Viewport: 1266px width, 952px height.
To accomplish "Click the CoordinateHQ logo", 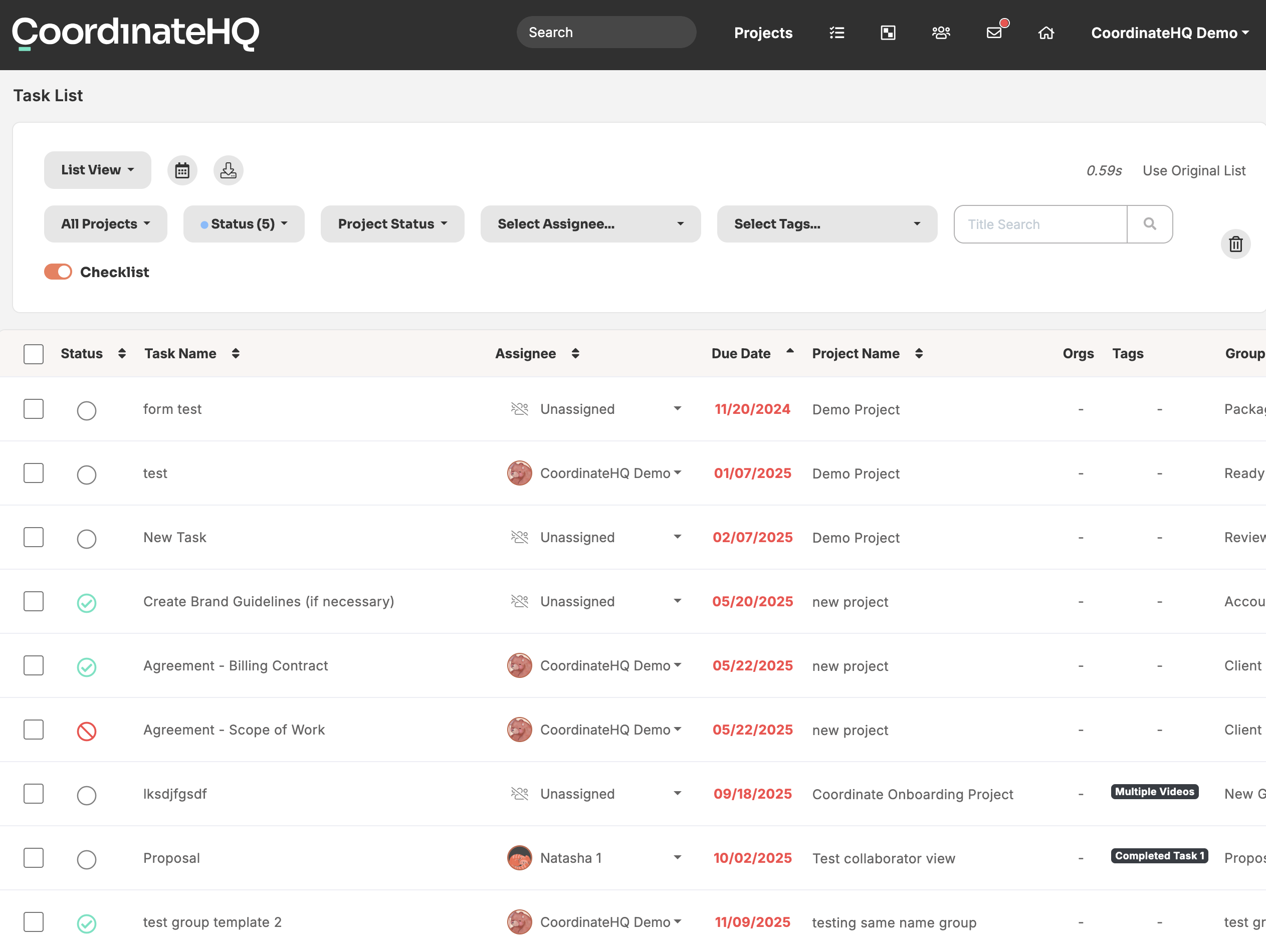I will click(x=136, y=33).
